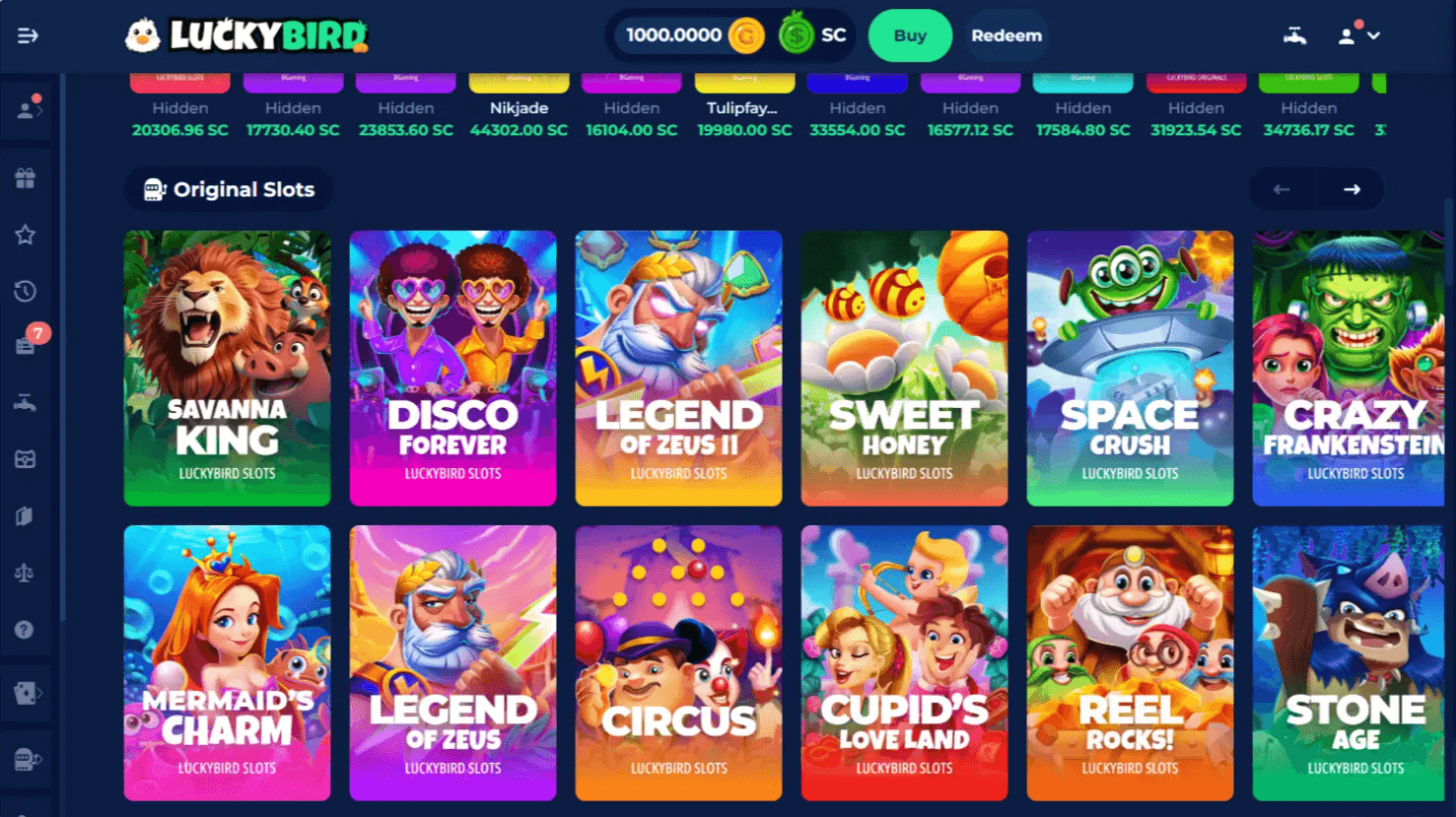
Task: Expand the profile section in left sidebar
Action: pyautogui.click(x=29, y=110)
